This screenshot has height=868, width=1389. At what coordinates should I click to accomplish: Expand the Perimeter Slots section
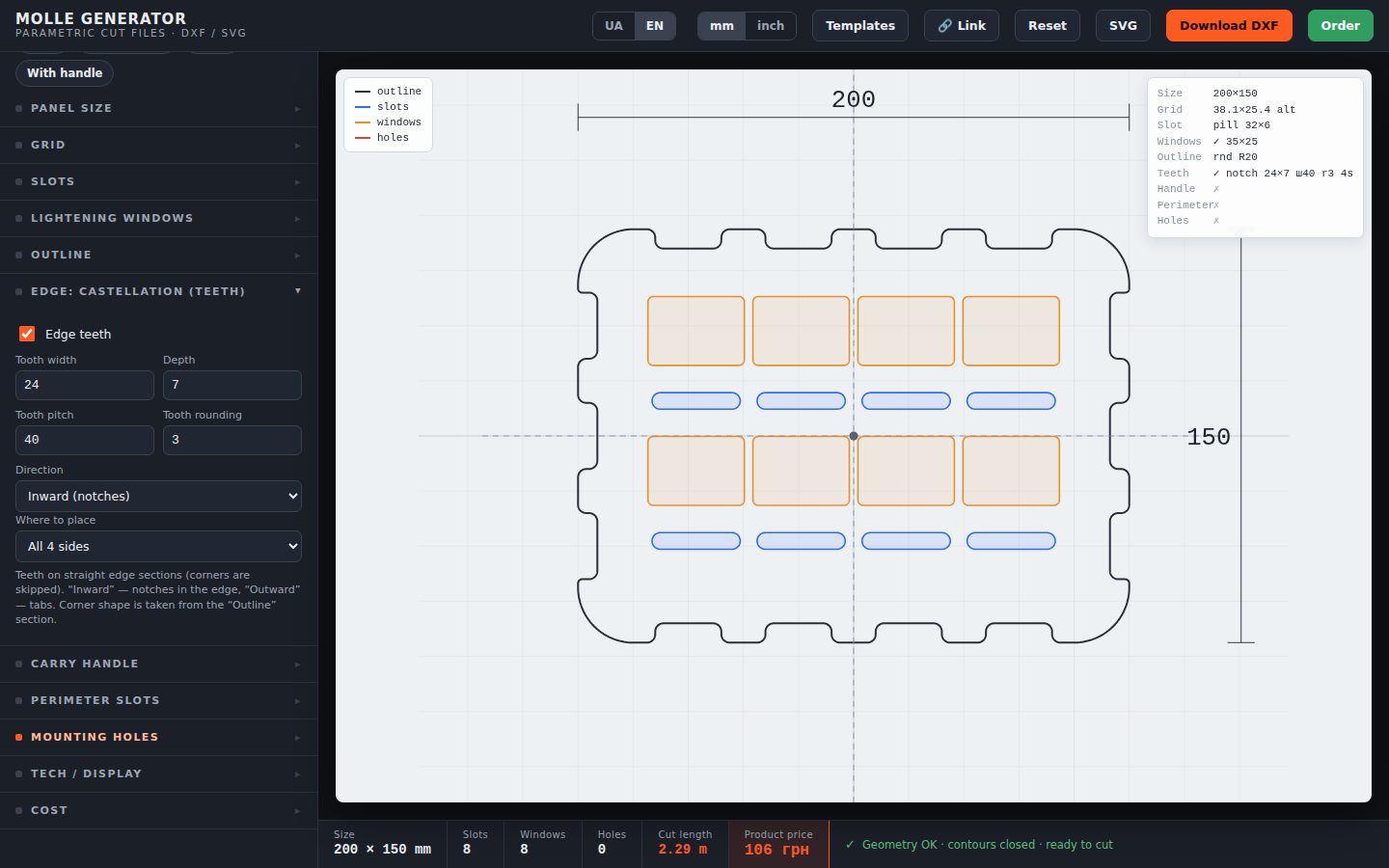158,700
